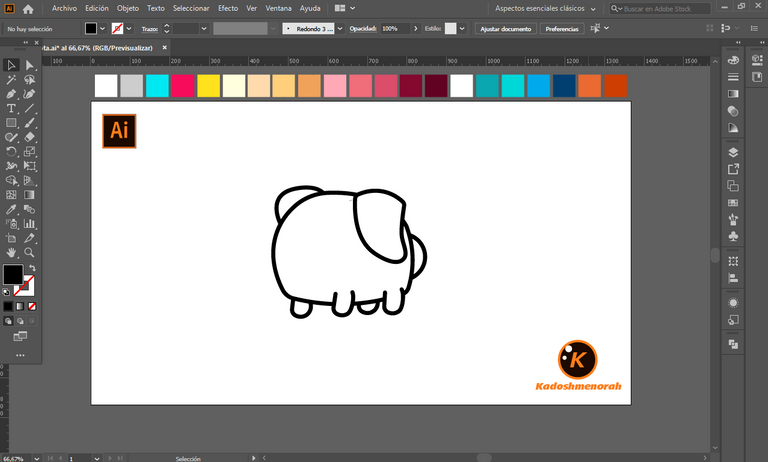Open Aspectos esenciales clásicos workspace dropdown
The height and width of the screenshot is (462, 768).
(545, 8)
